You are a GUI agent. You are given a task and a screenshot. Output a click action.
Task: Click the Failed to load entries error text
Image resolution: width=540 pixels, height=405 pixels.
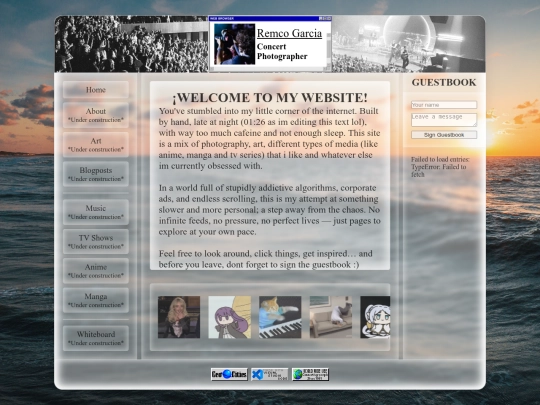(440, 167)
